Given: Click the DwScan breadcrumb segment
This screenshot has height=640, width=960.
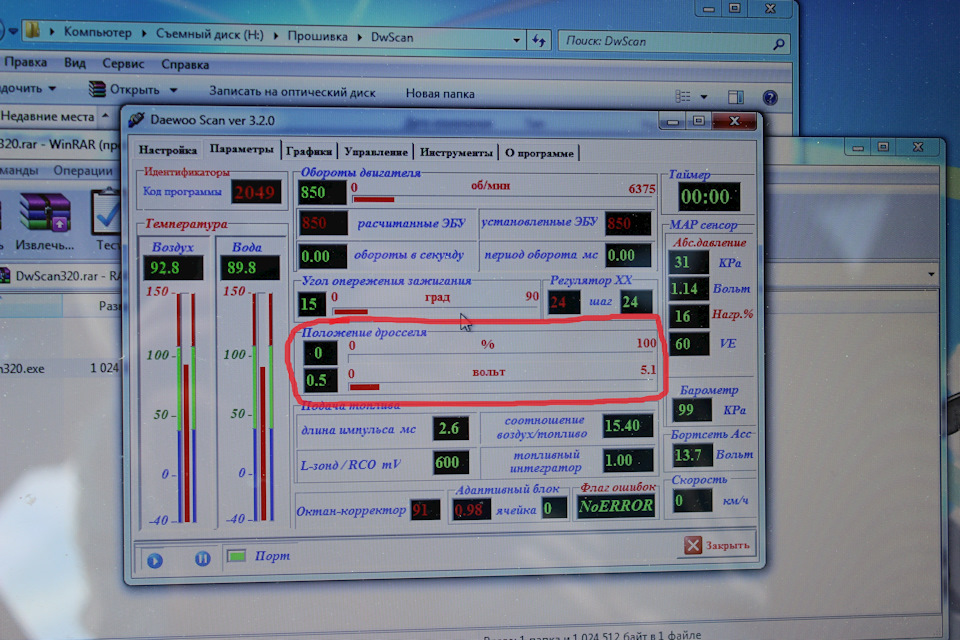Looking at the screenshot, I should [x=392, y=37].
